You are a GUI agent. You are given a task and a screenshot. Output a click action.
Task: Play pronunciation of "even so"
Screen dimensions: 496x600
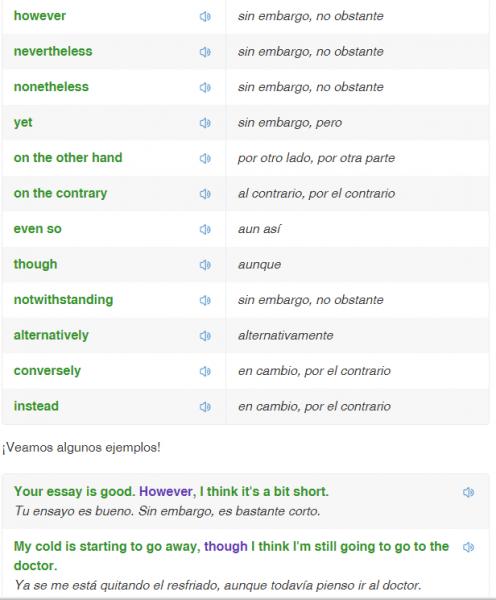205,229
